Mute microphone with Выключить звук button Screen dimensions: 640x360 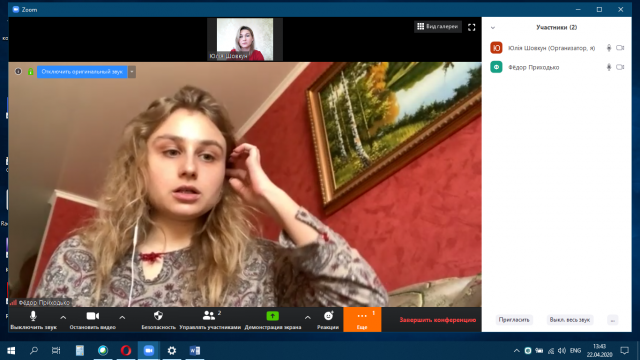(x=33, y=320)
